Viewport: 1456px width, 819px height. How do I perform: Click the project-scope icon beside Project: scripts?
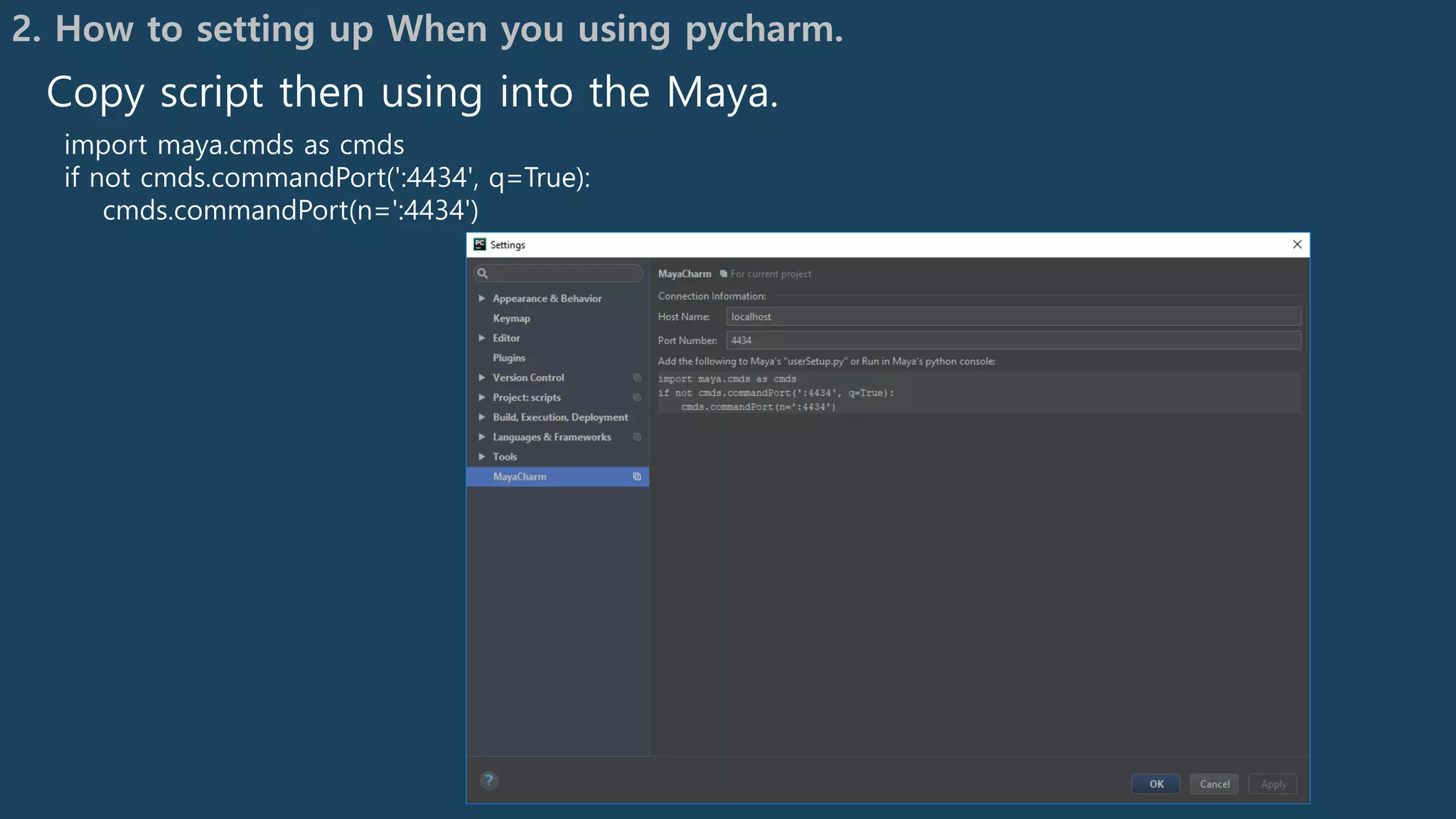[x=637, y=397]
